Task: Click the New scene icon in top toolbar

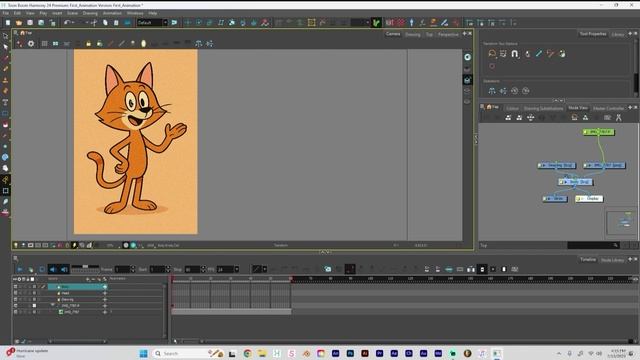Action: (8, 23)
